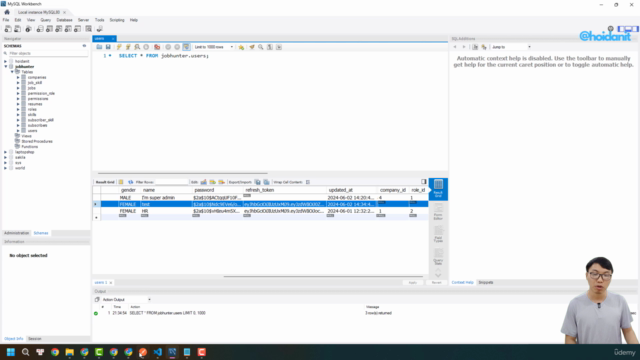Click the Filter Rows input field
The image size is (640, 360).
(x=171, y=182)
